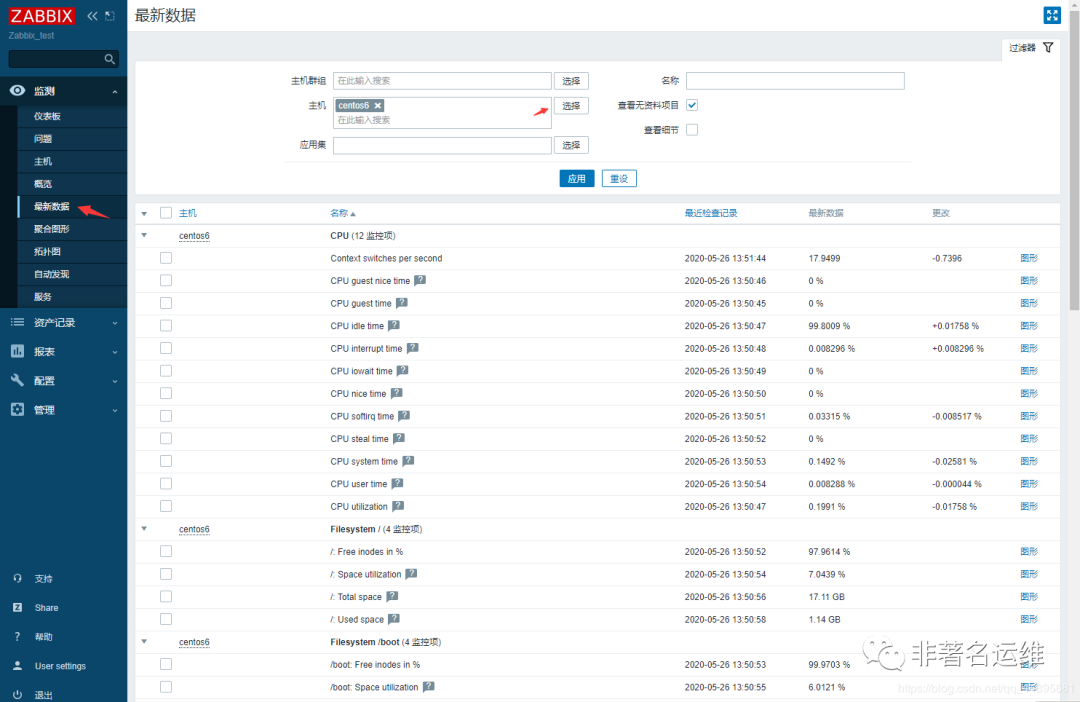Click the 重设 reset button
This screenshot has height=702, width=1080.
coord(619,178)
